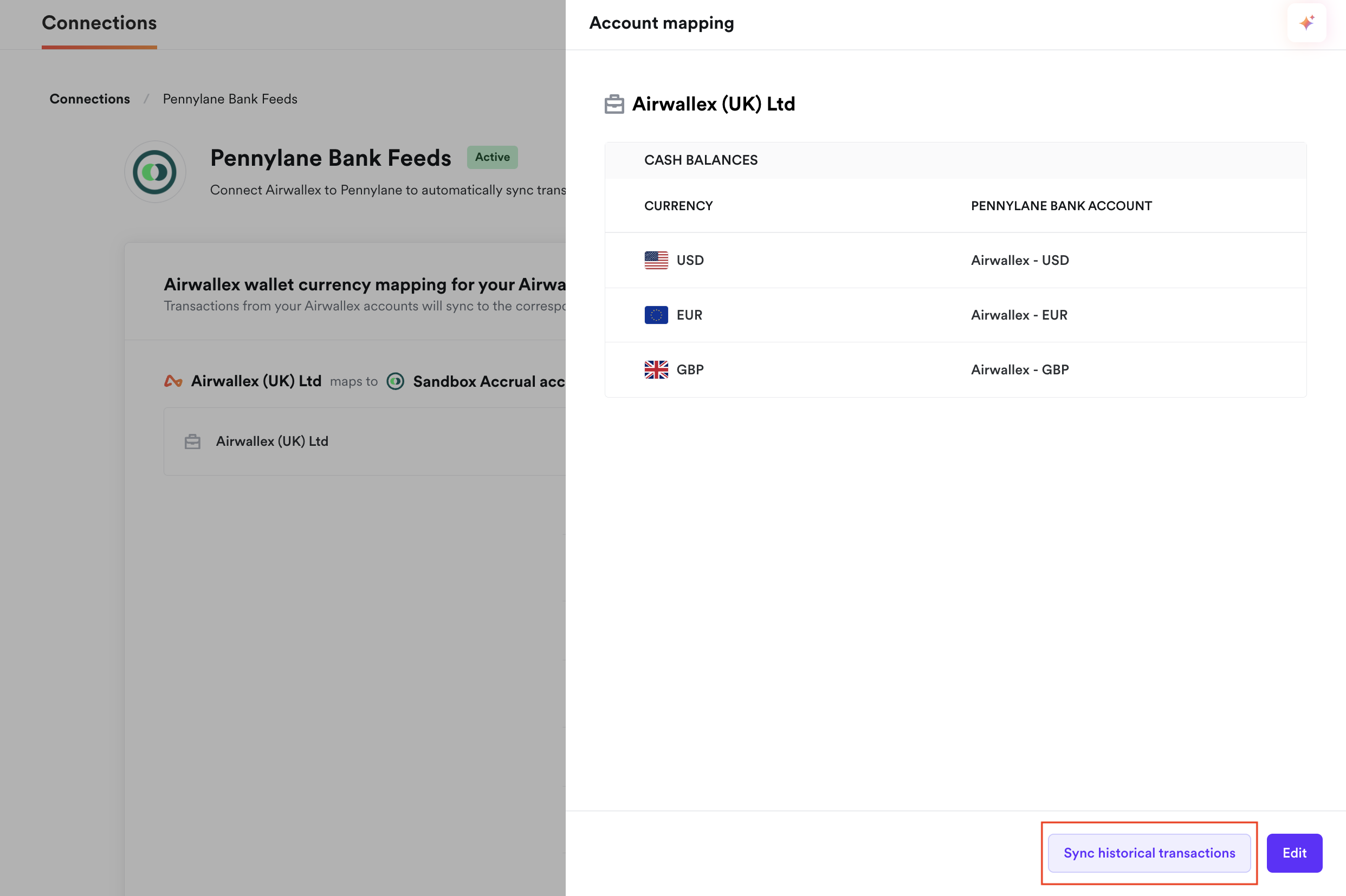1346x896 pixels.
Task: Click the UK flag icon for GBP
Action: click(656, 369)
